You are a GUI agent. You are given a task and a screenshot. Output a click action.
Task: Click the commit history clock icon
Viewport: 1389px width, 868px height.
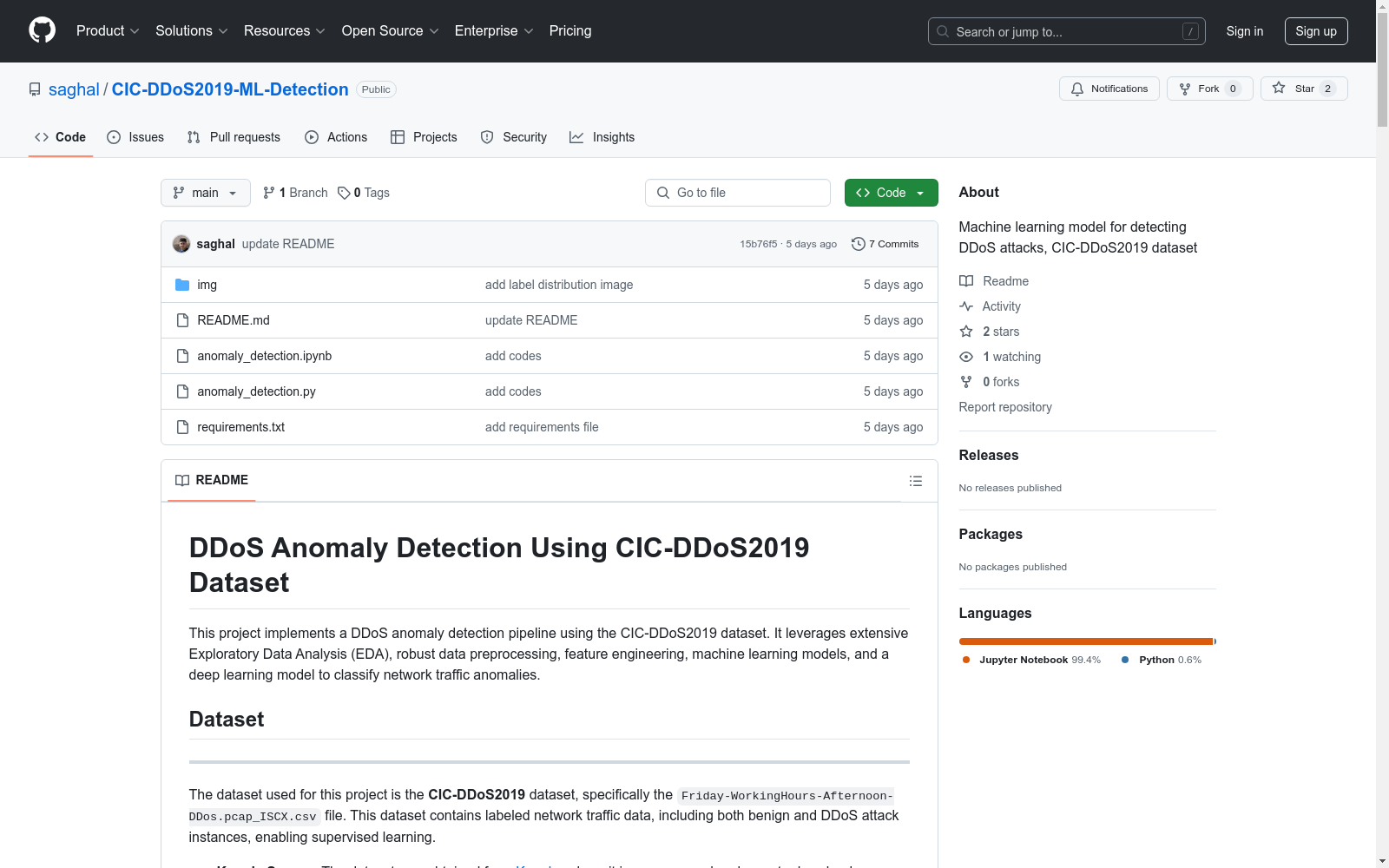[x=859, y=244]
